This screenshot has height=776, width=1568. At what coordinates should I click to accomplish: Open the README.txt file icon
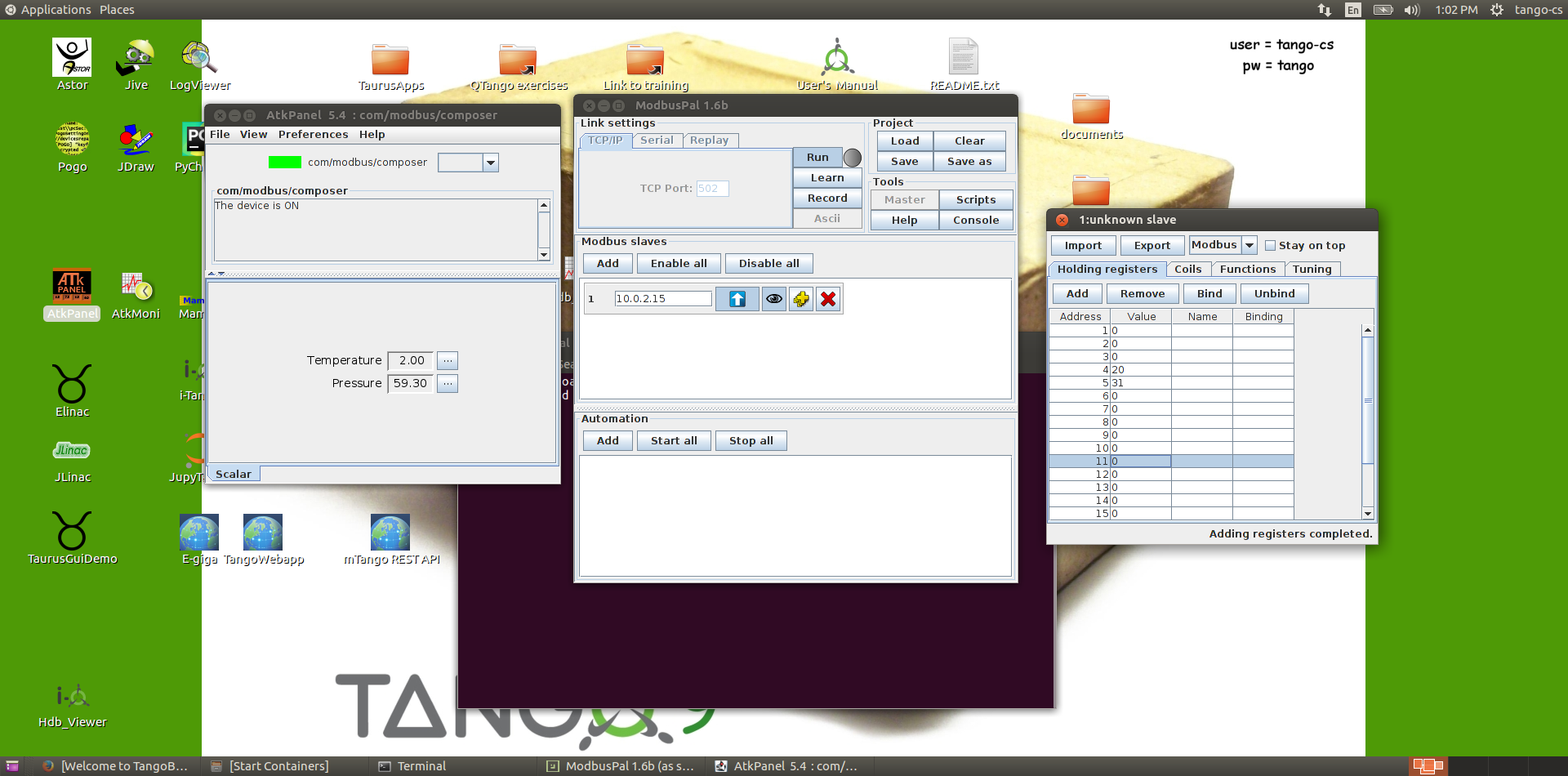point(964,65)
